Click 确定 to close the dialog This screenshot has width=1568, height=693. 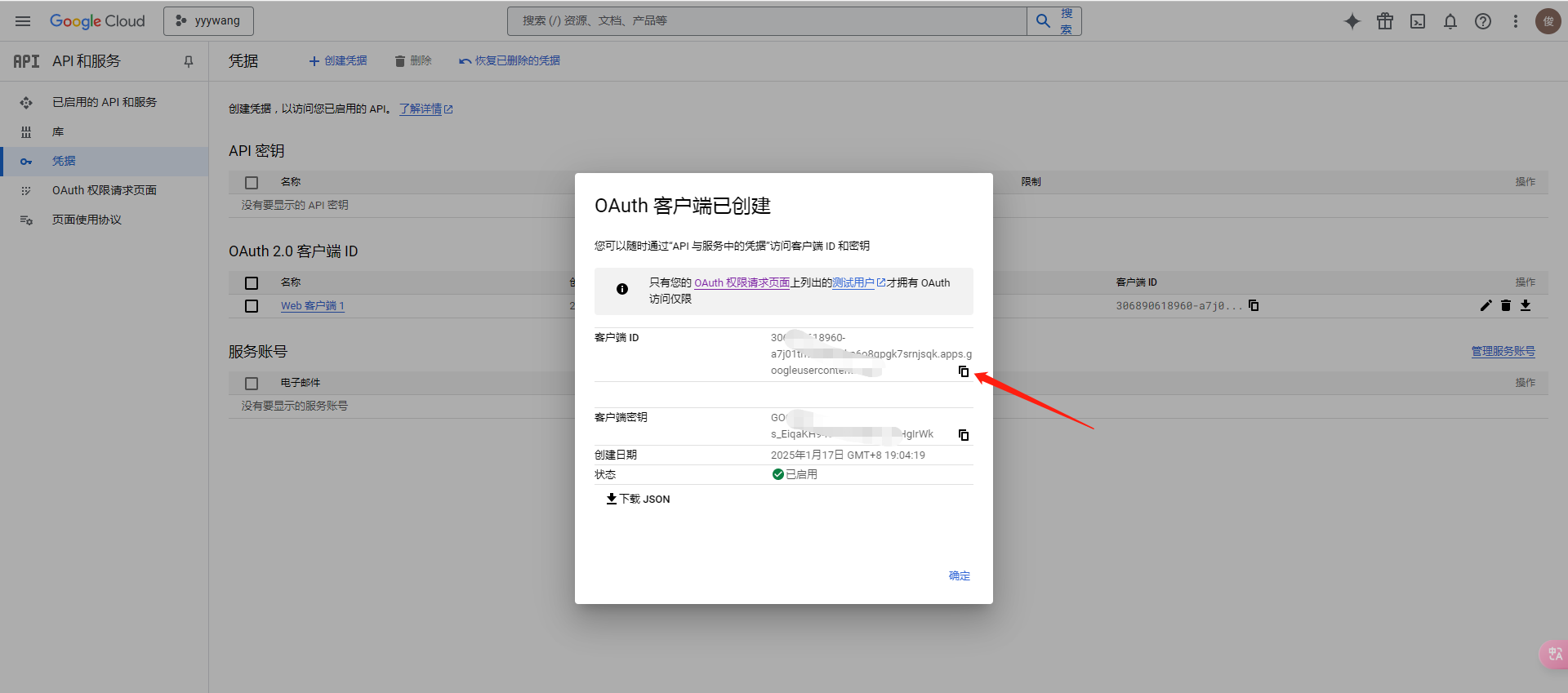click(959, 575)
